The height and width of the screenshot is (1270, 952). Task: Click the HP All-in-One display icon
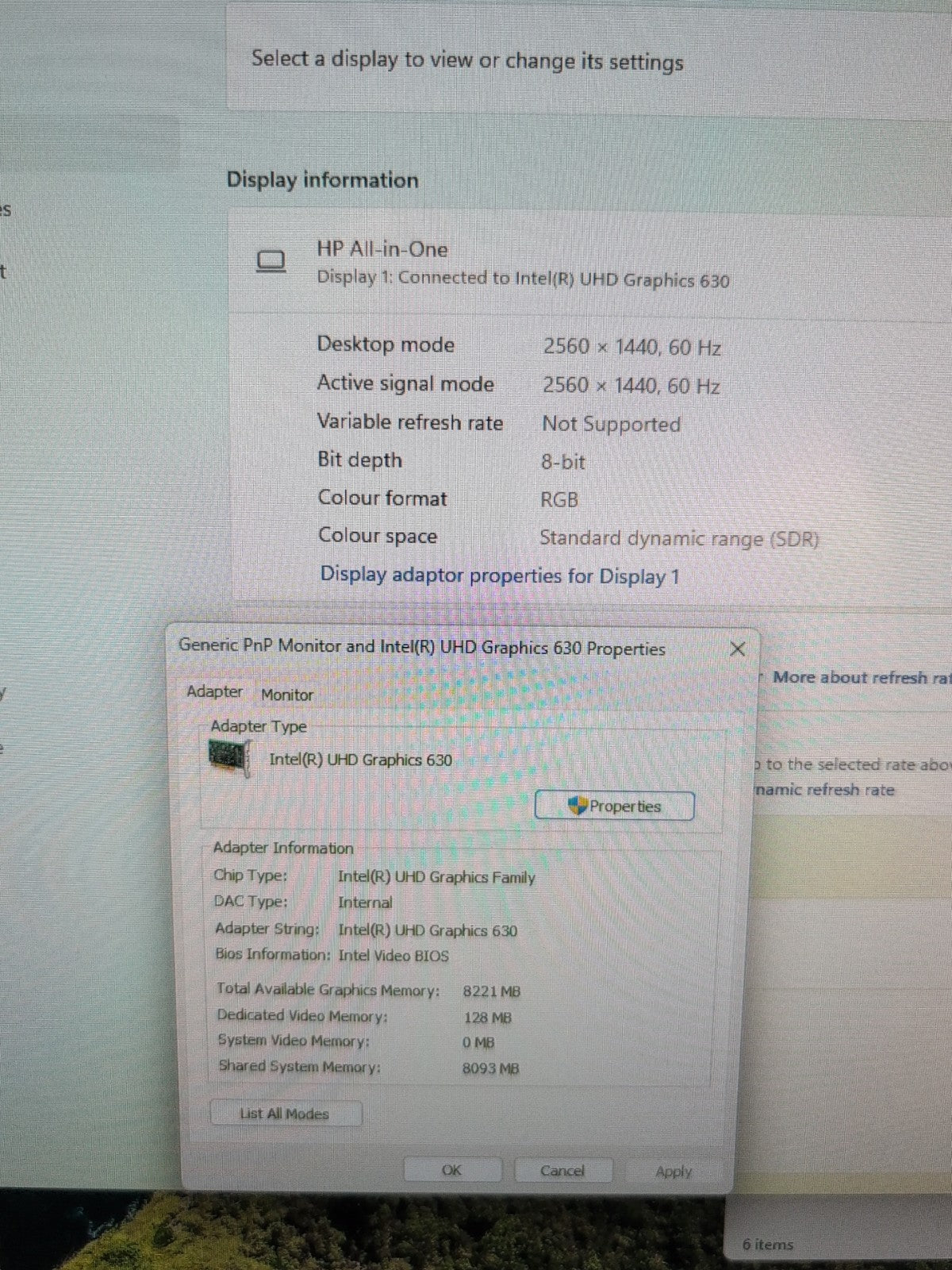pos(271,261)
